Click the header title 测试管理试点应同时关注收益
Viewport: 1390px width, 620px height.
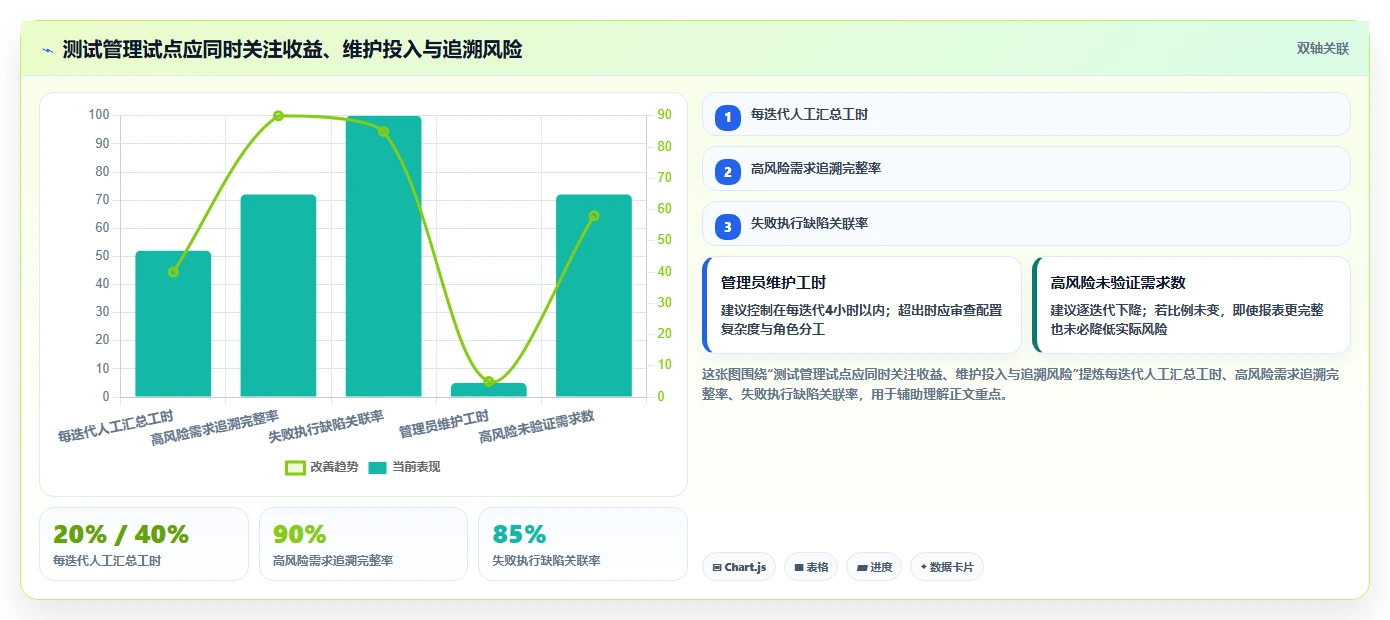point(292,49)
